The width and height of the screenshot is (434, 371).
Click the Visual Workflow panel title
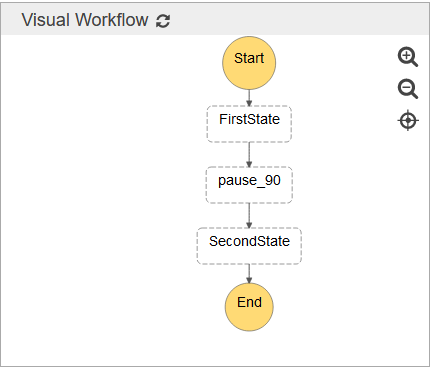(85, 20)
